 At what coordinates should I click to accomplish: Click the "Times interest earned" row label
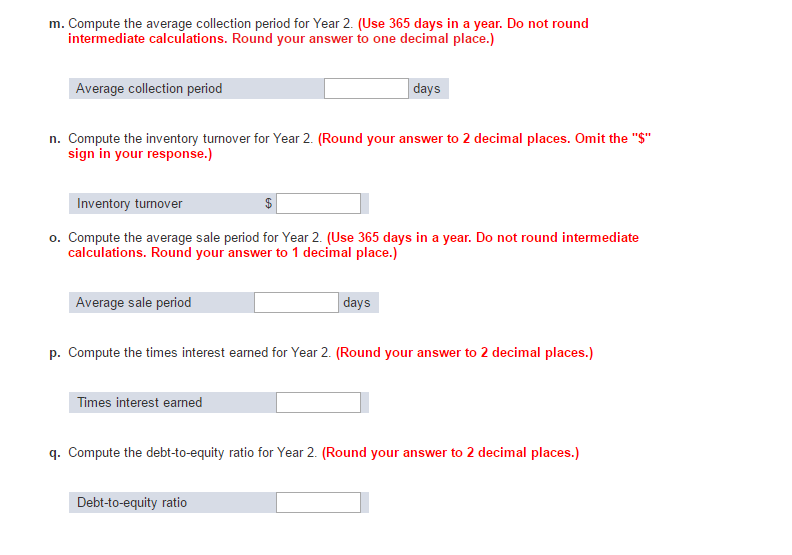click(140, 403)
